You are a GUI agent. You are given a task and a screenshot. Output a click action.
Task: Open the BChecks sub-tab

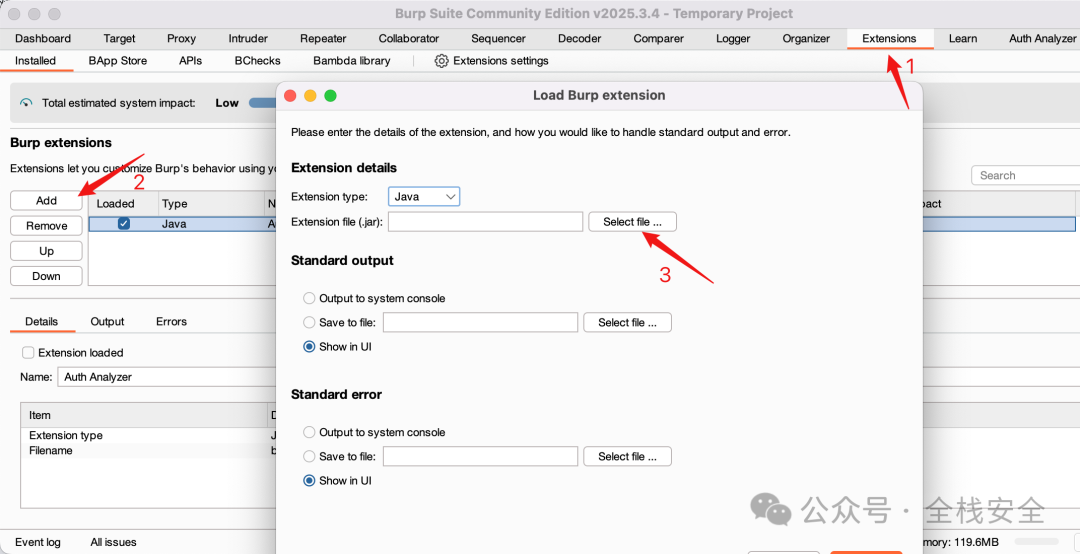tap(258, 61)
